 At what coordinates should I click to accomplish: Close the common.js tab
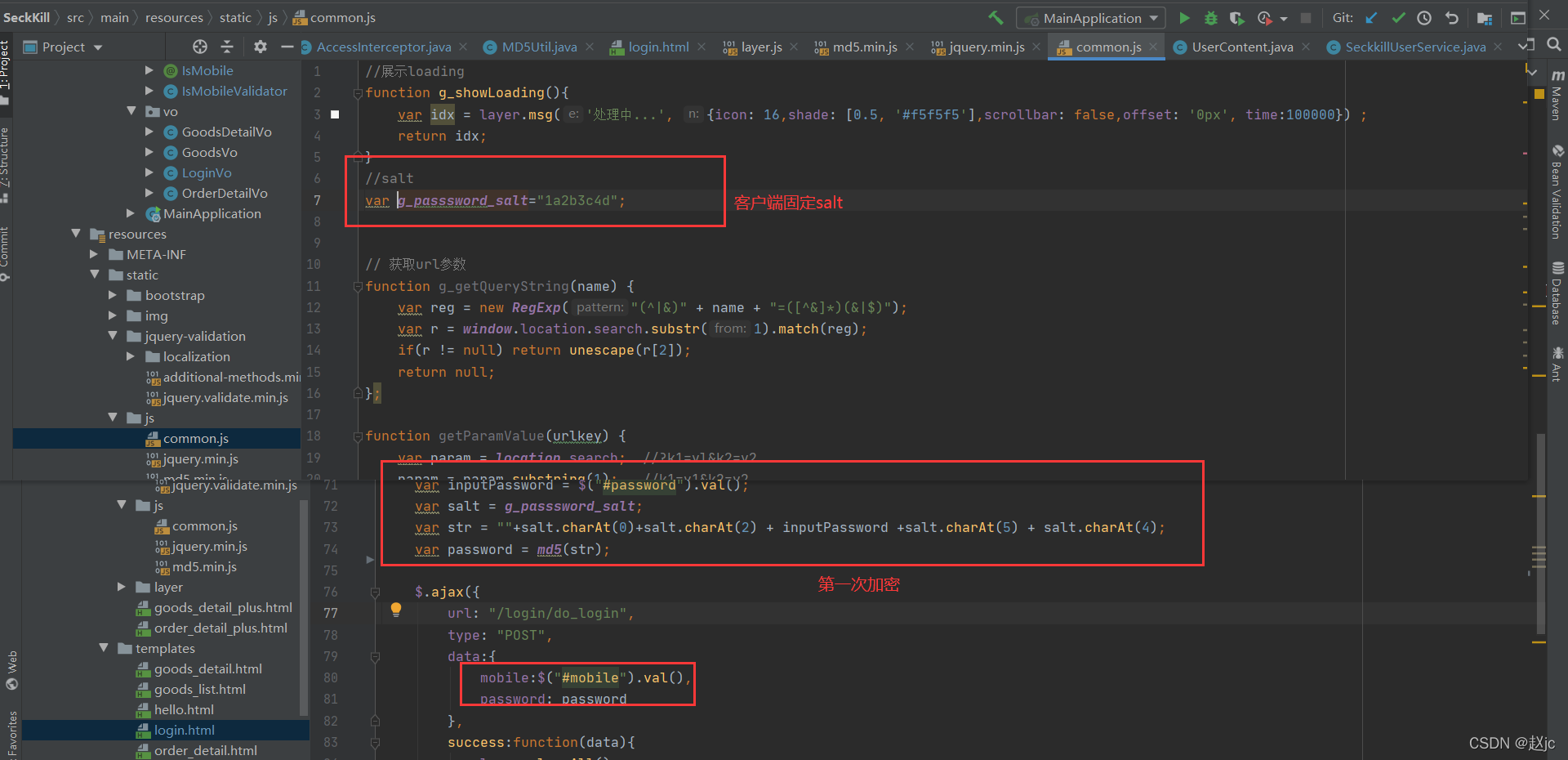pos(1153,47)
